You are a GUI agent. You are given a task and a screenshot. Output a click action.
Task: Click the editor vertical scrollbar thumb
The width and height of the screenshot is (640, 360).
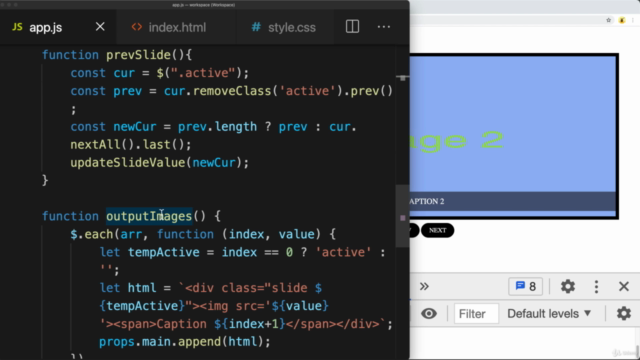[402, 216]
